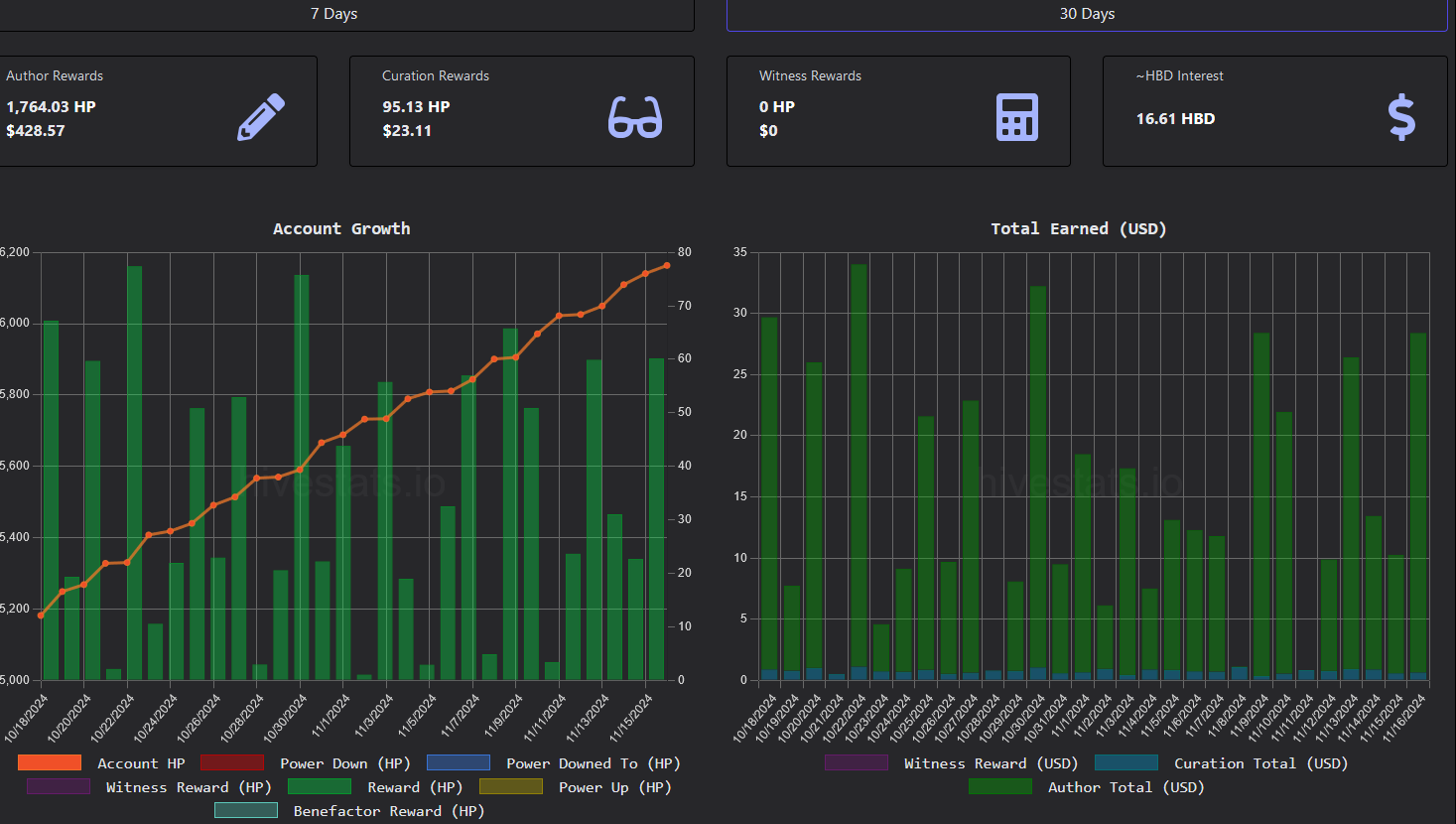The width and height of the screenshot is (1456, 824).
Task: Click the Curation Rewards glasses icon
Action: point(635,117)
